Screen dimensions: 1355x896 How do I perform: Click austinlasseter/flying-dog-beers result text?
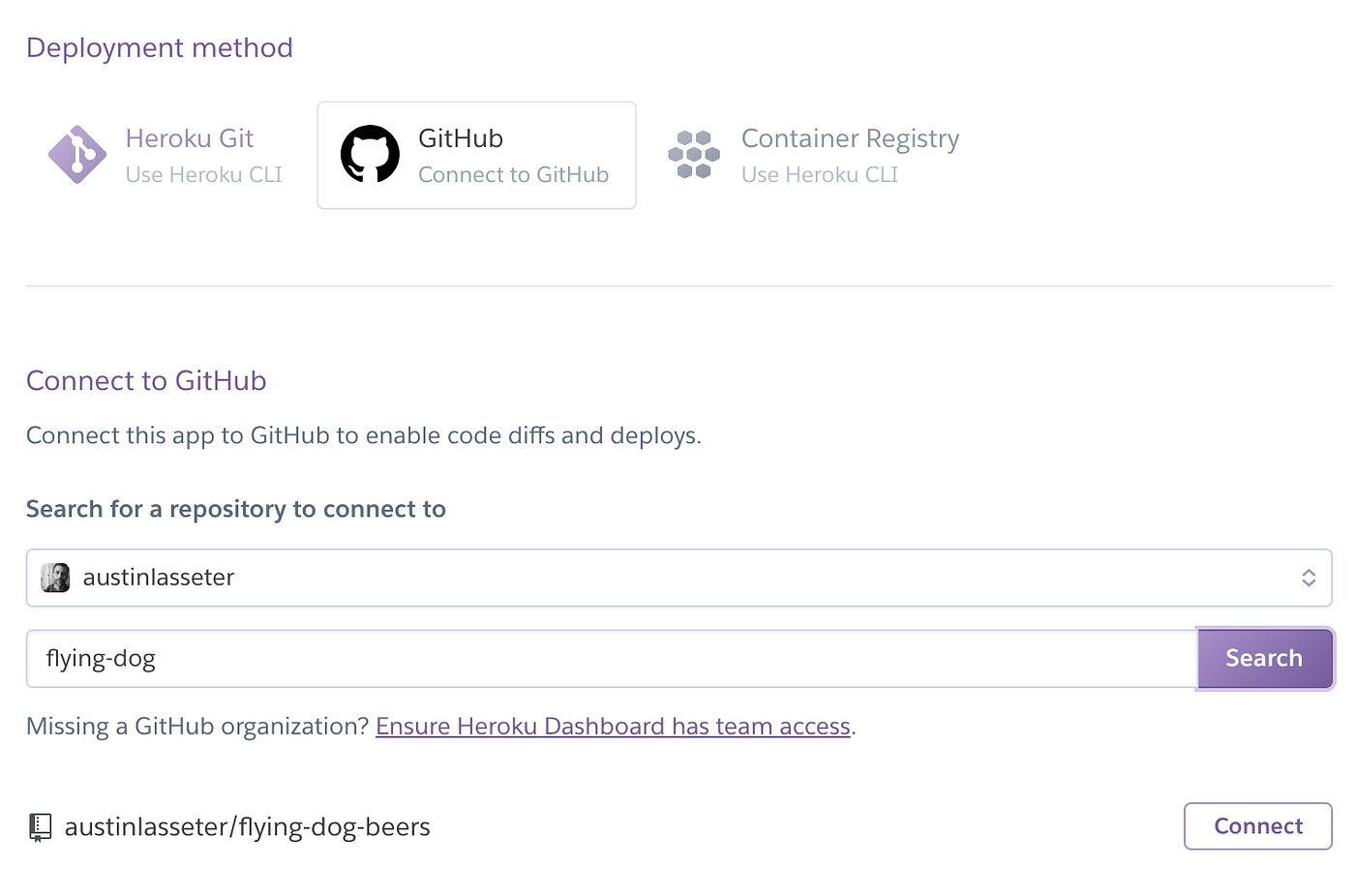click(248, 827)
